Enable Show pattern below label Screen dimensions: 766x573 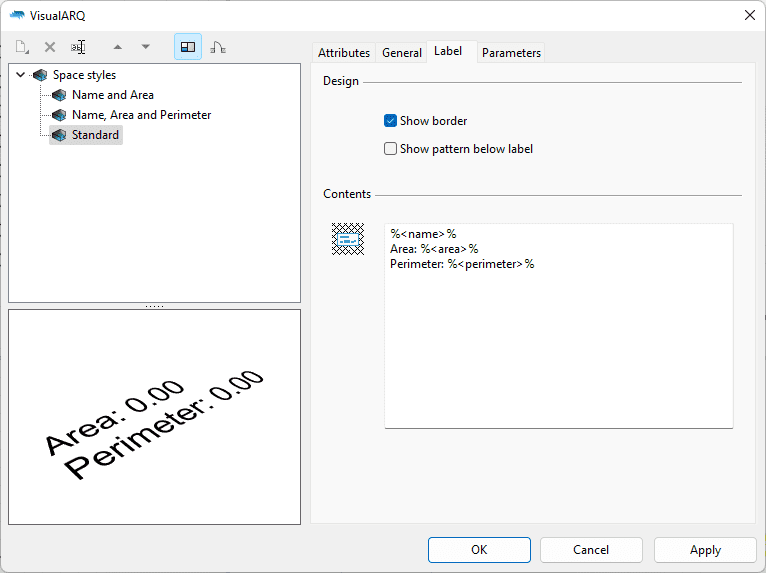391,149
